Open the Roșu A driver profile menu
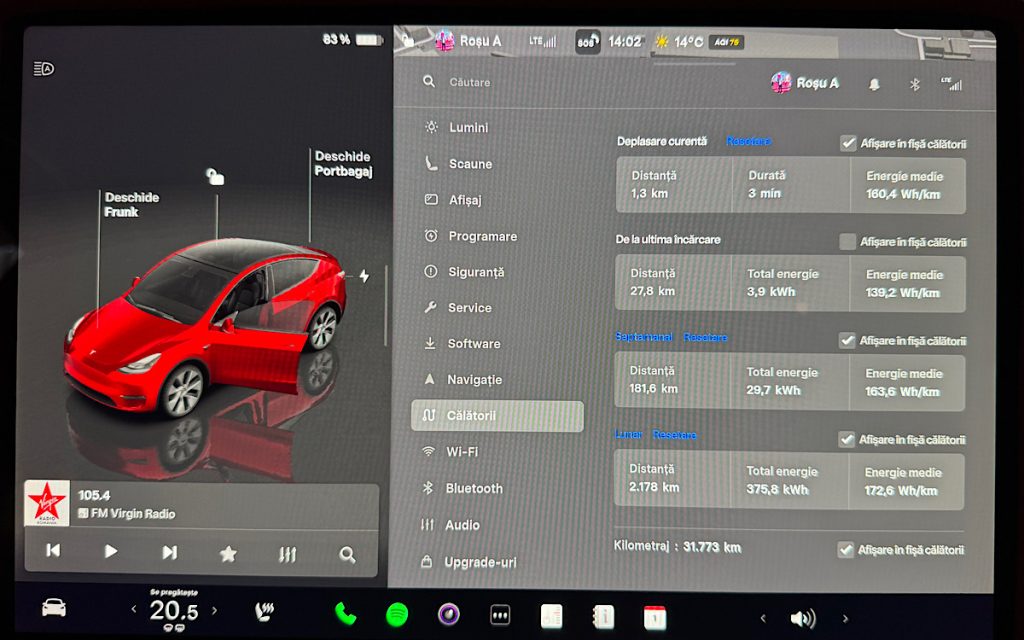 pyautogui.click(x=805, y=83)
